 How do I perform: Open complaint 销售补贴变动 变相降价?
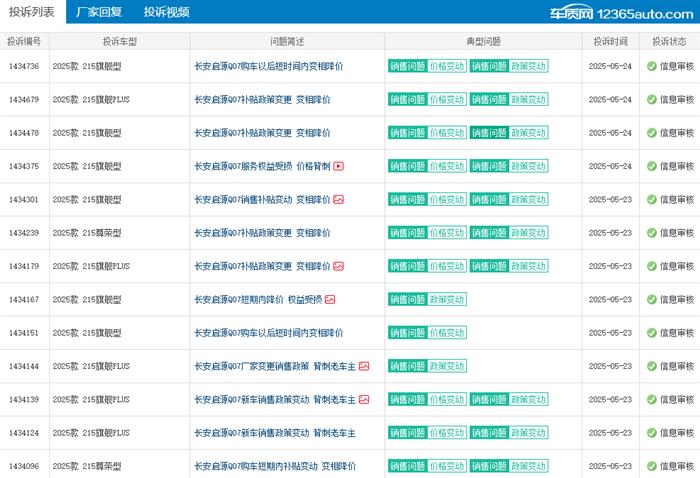(x=262, y=200)
